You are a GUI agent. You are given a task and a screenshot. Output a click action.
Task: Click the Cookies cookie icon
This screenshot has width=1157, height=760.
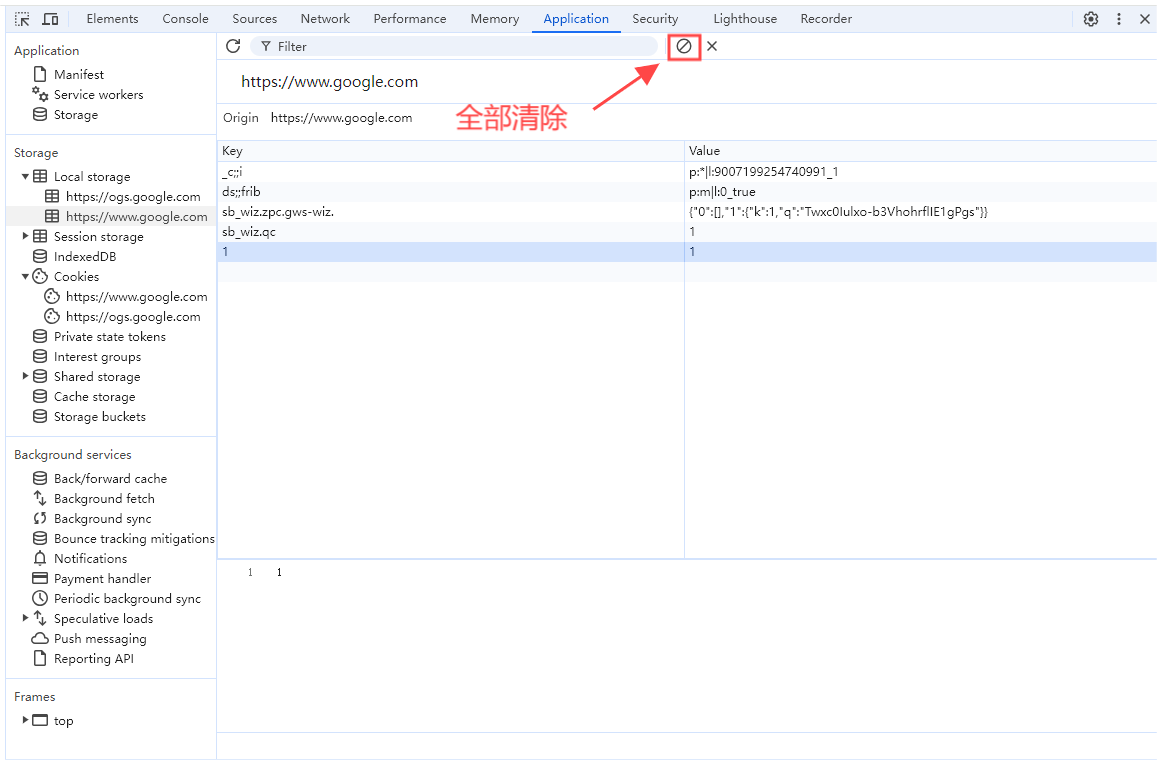click(x=40, y=276)
